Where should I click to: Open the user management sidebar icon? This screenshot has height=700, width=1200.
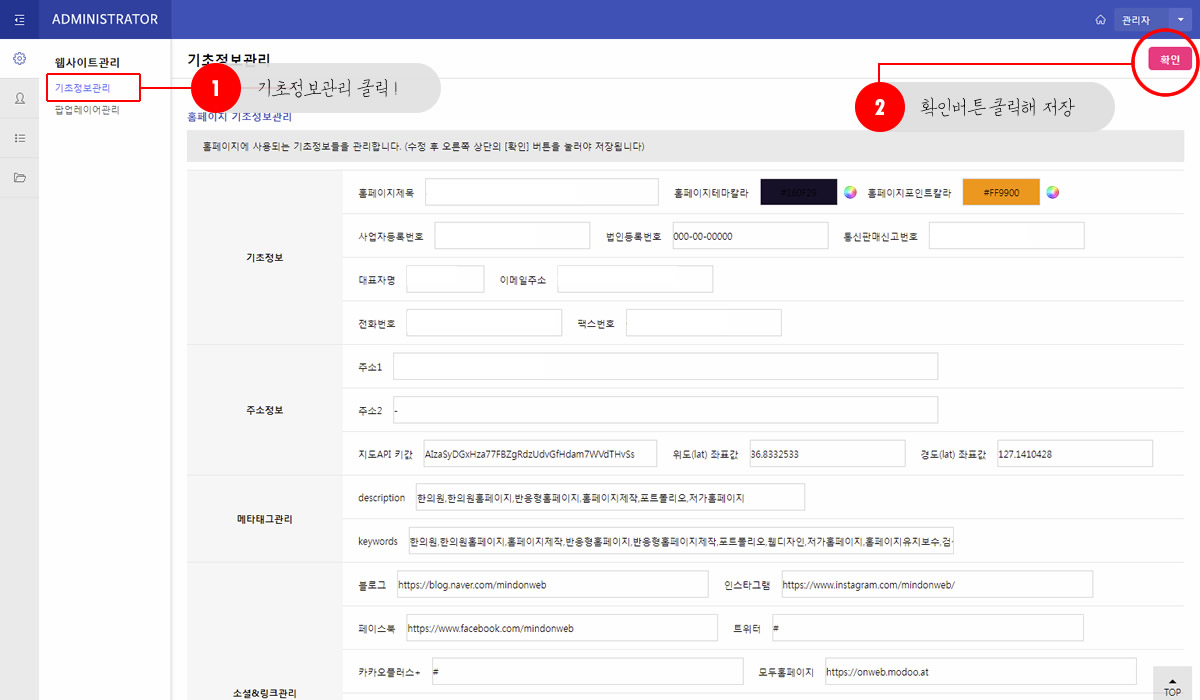point(19,98)
